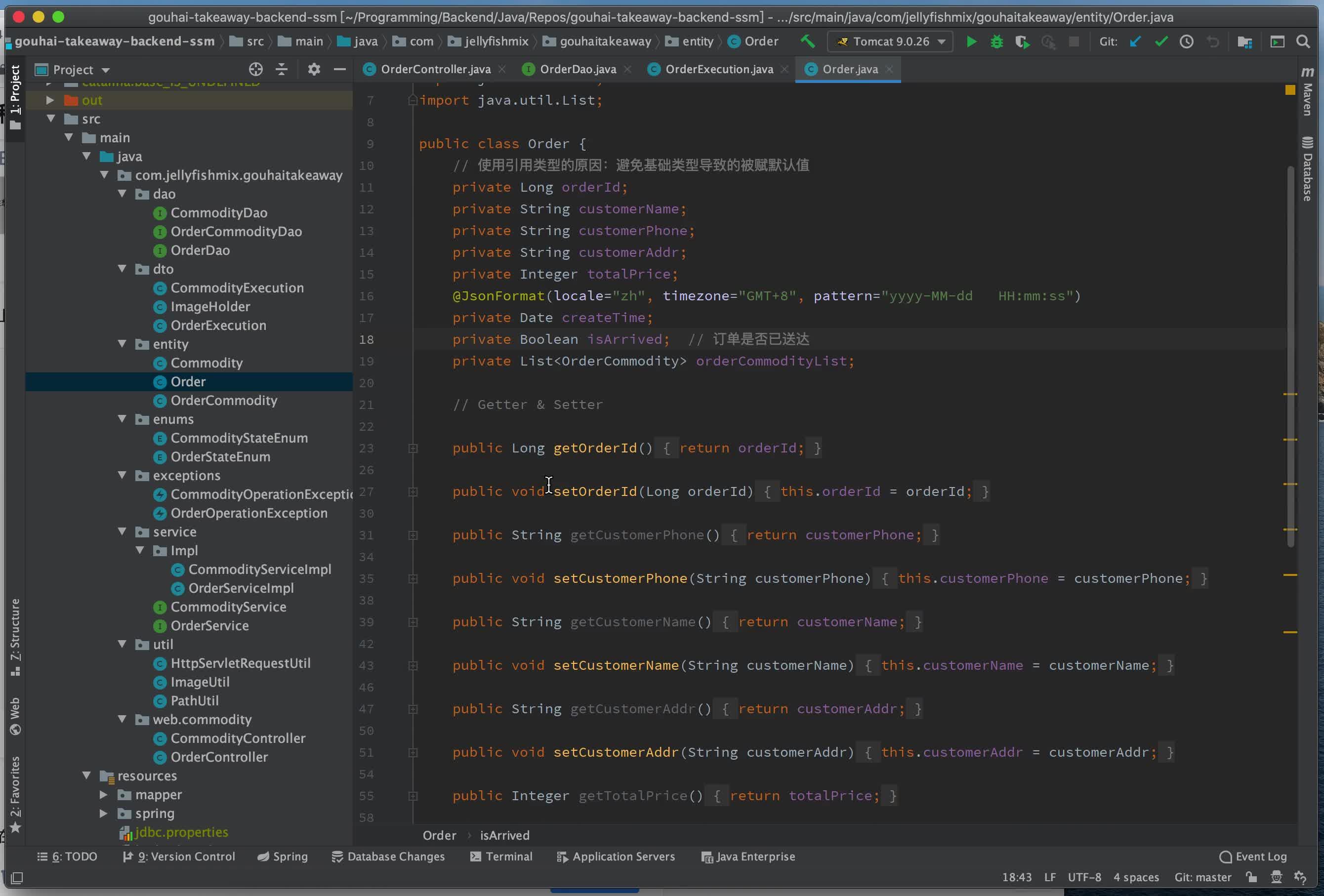The height and width of the screenshot is (896, 1324).
Task: Open Project panel settings gear
Action: click(x=314, y=70)
